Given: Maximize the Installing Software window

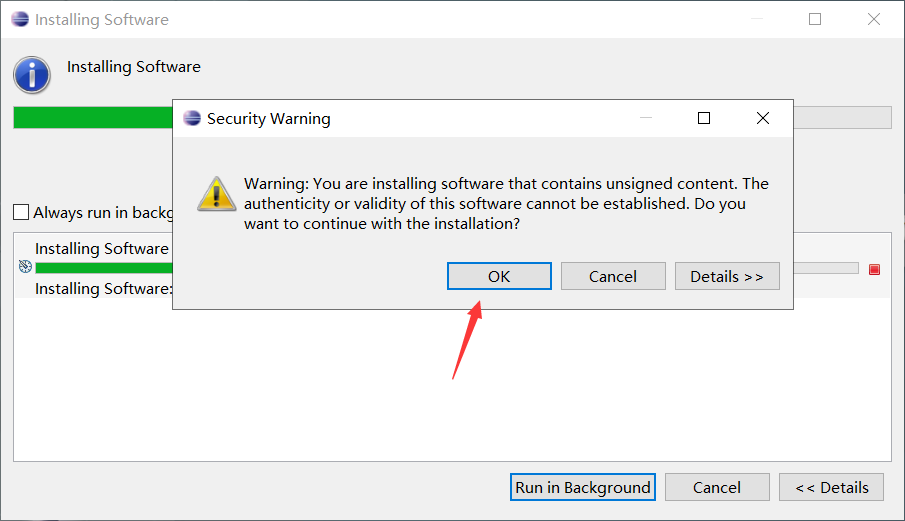Looking at the screenshot, I should [x=815, y=19].
